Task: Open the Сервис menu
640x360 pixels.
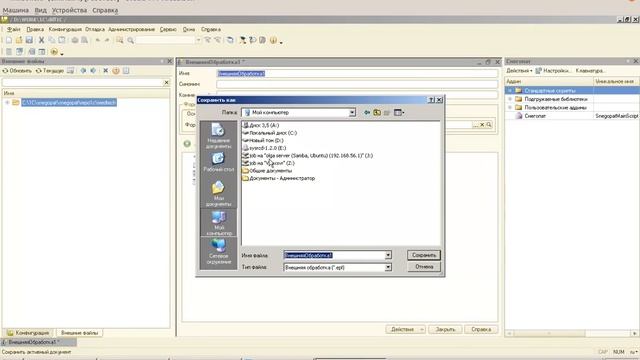Action: 168,29
